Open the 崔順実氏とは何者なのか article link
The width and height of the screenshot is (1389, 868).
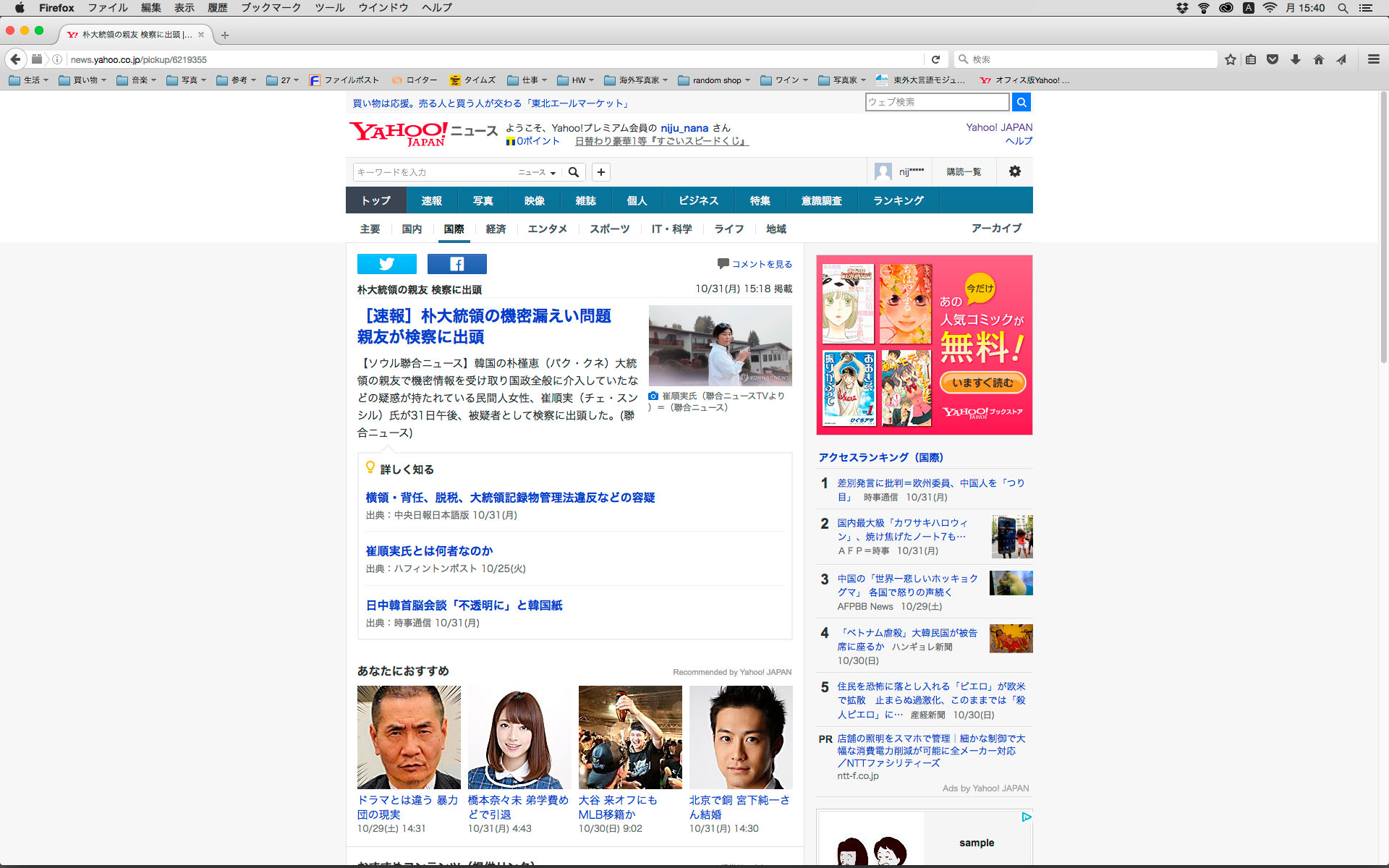pyautogui.click(x=429, y=551)
